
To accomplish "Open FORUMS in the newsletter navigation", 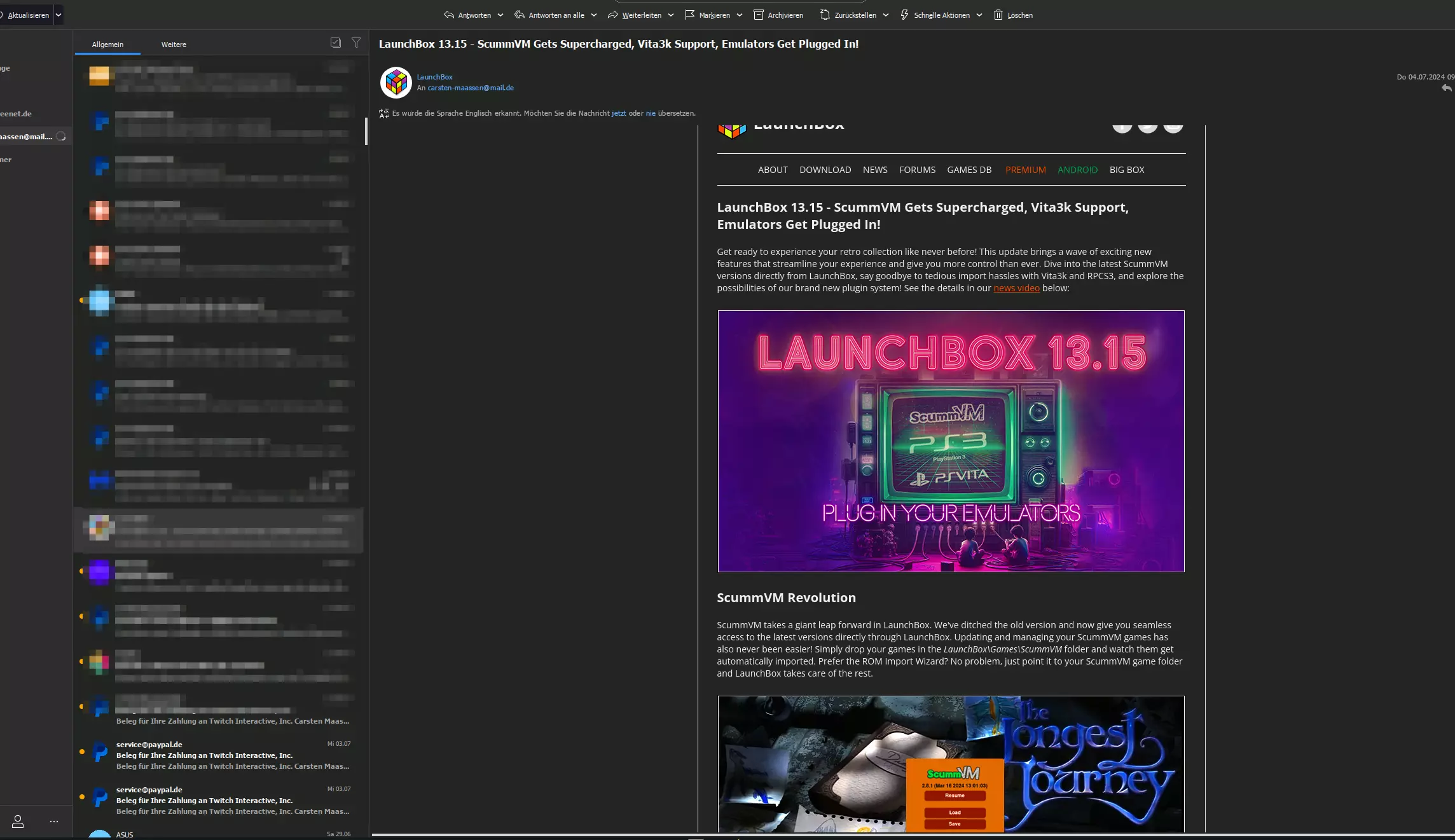I will click(x=917, y=170).
